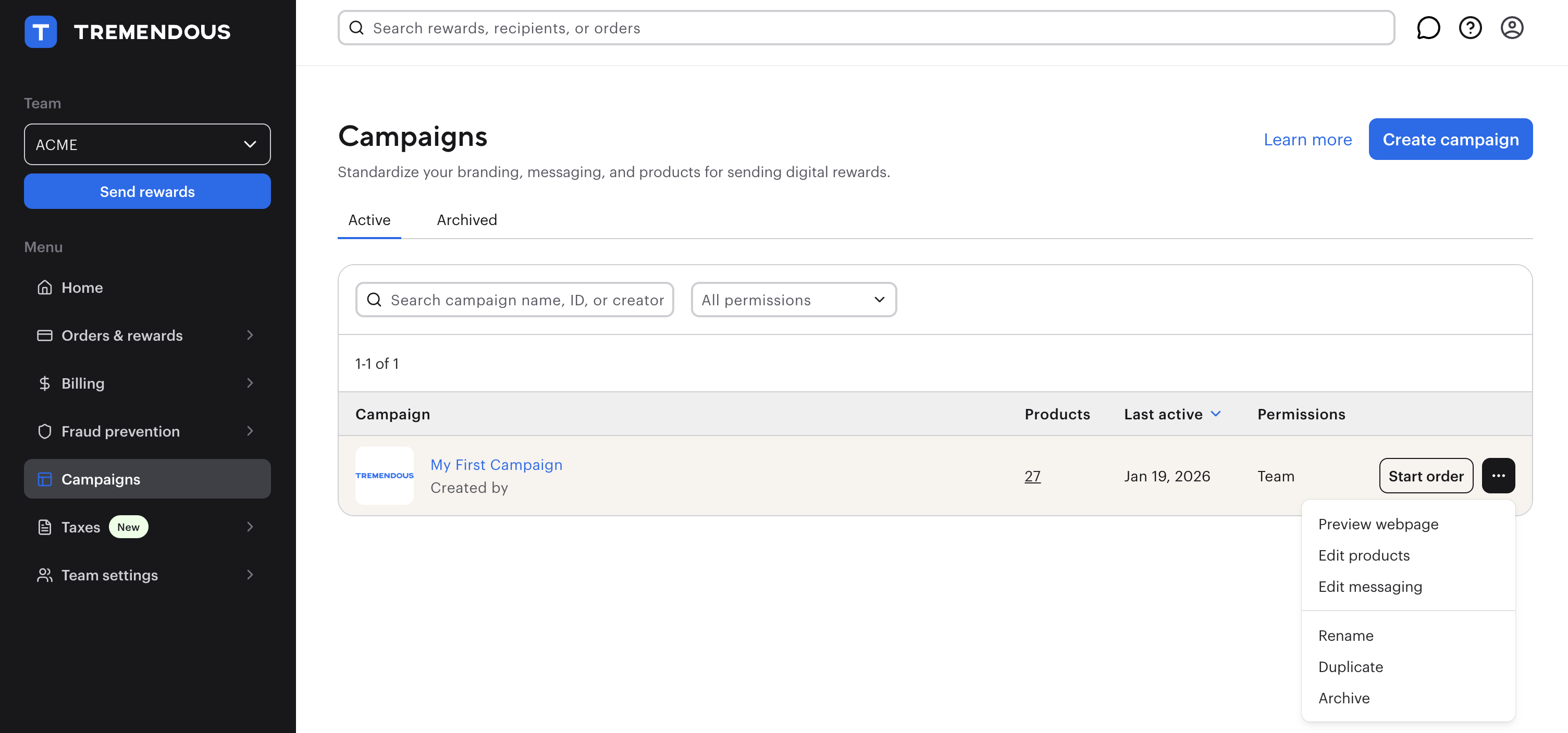This screenshot has width=1568, height=733.
Task: Choose Archive in the campaign menu
Action: pos(1343,698)
